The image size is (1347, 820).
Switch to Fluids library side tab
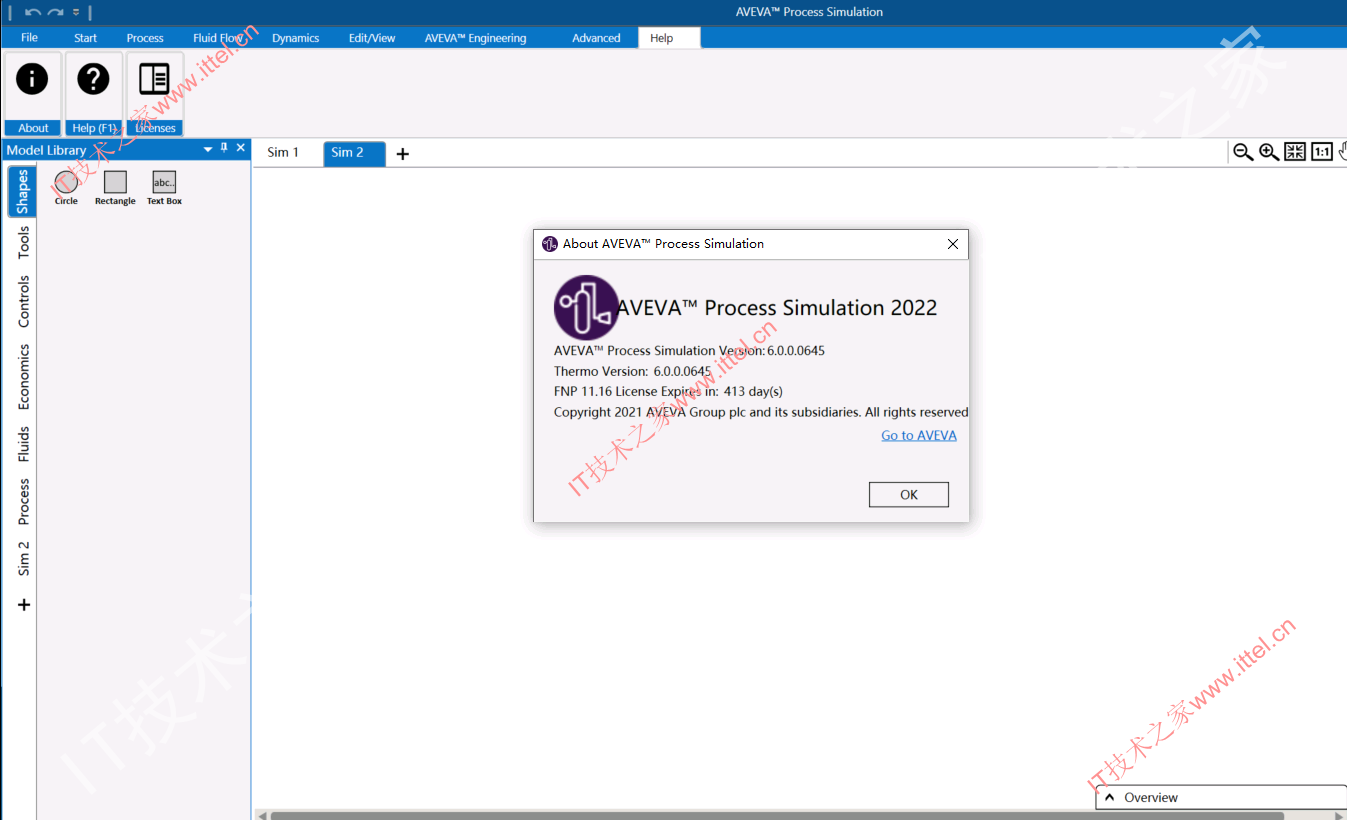(x=23, y=444)
